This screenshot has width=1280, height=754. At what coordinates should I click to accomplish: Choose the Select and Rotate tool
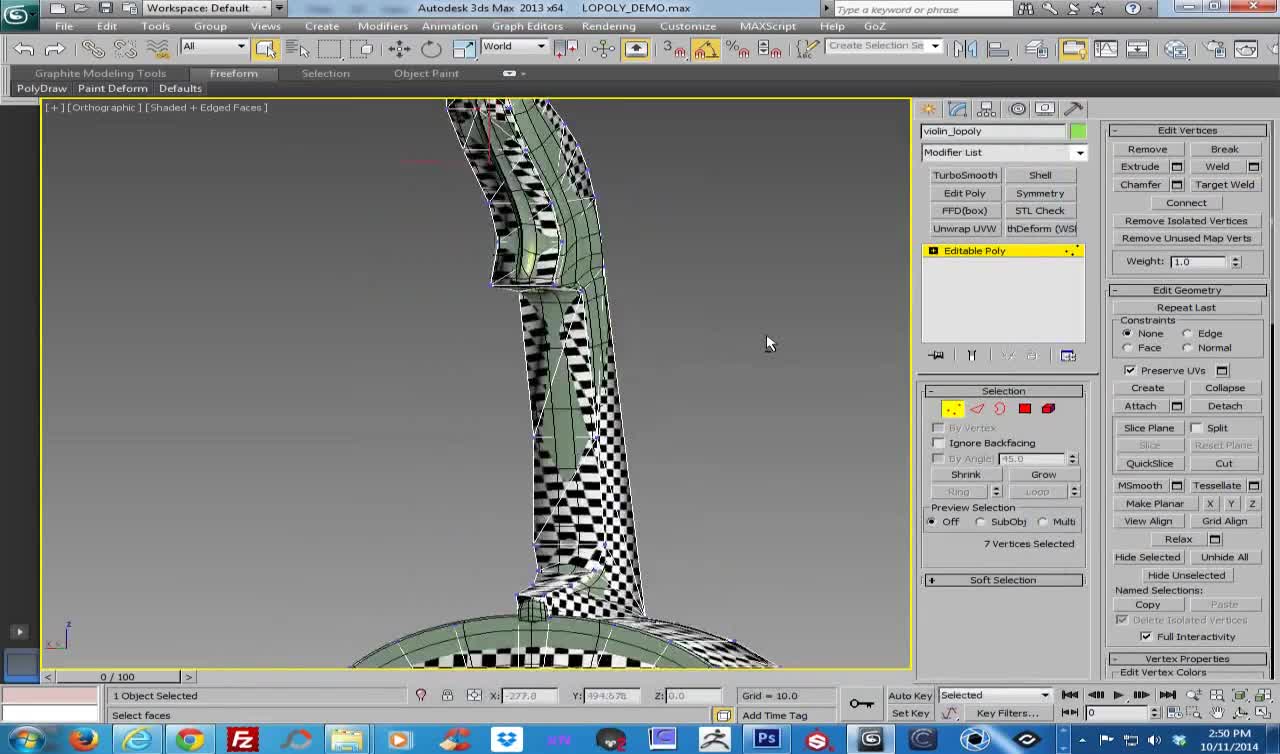[431, 48]
